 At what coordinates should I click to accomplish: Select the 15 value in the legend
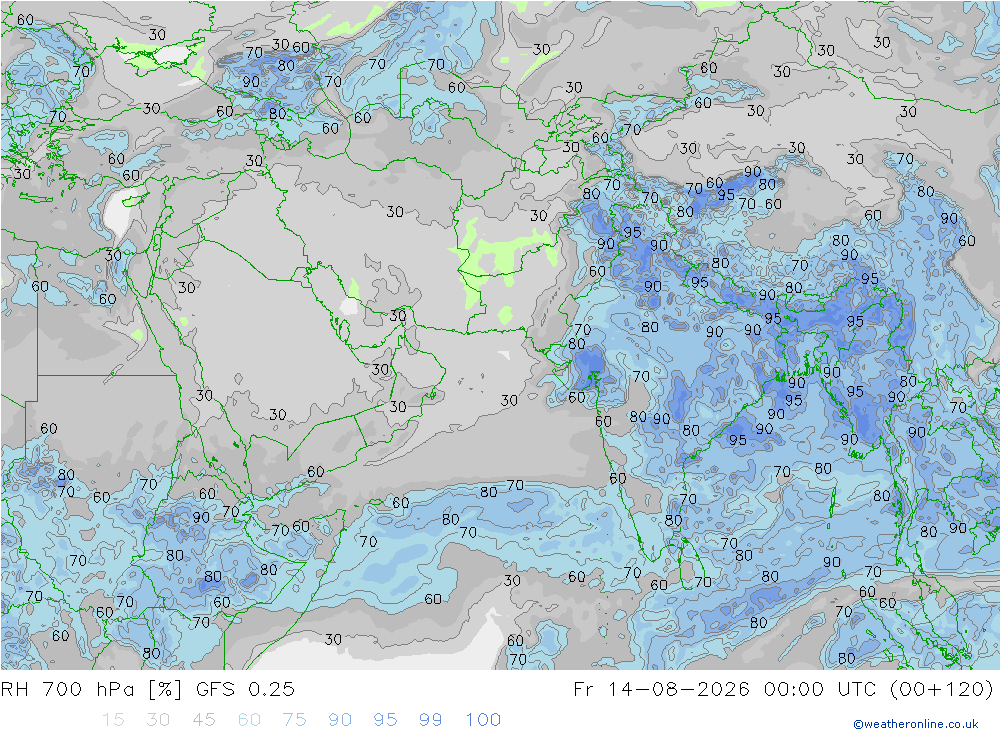[x=113, y=720]
